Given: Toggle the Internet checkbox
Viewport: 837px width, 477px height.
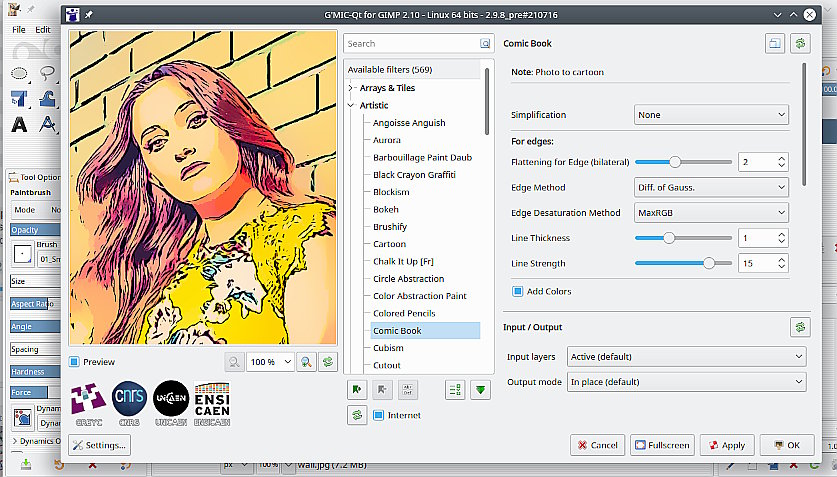Looking at the screenshot, I should pyautogui.click(x=379, y=415).
